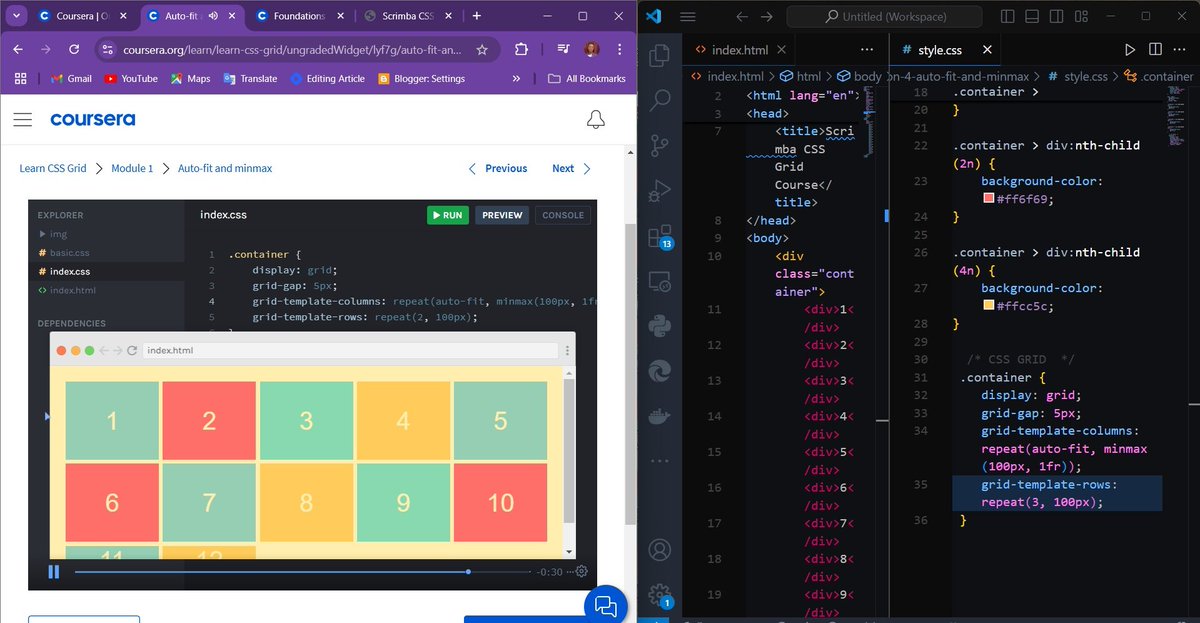Expand the DEPENDENCIES section in Explorer
The image size is (1200, 623).
(71, 323)
